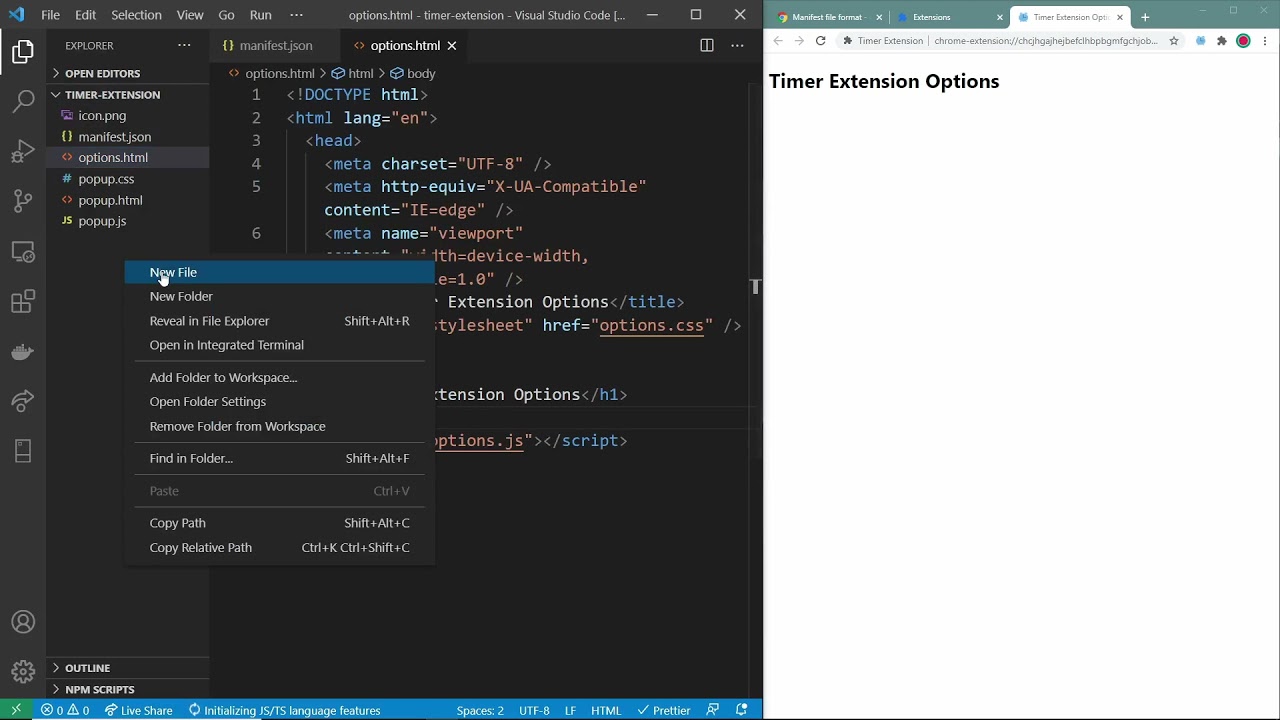1280x720 pixels.
Task: Select Copy Relative Path menu entry
Action: [279, 547]
